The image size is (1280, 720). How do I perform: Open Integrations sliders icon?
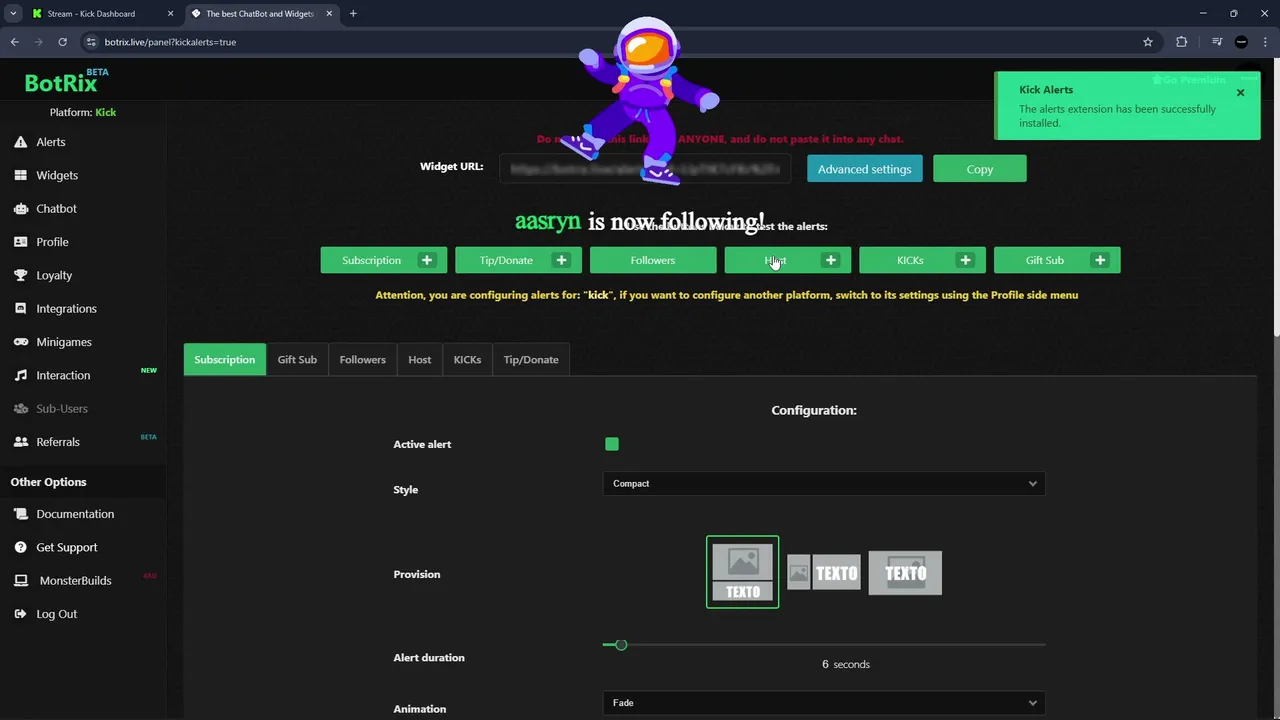[x=20, y=309]
